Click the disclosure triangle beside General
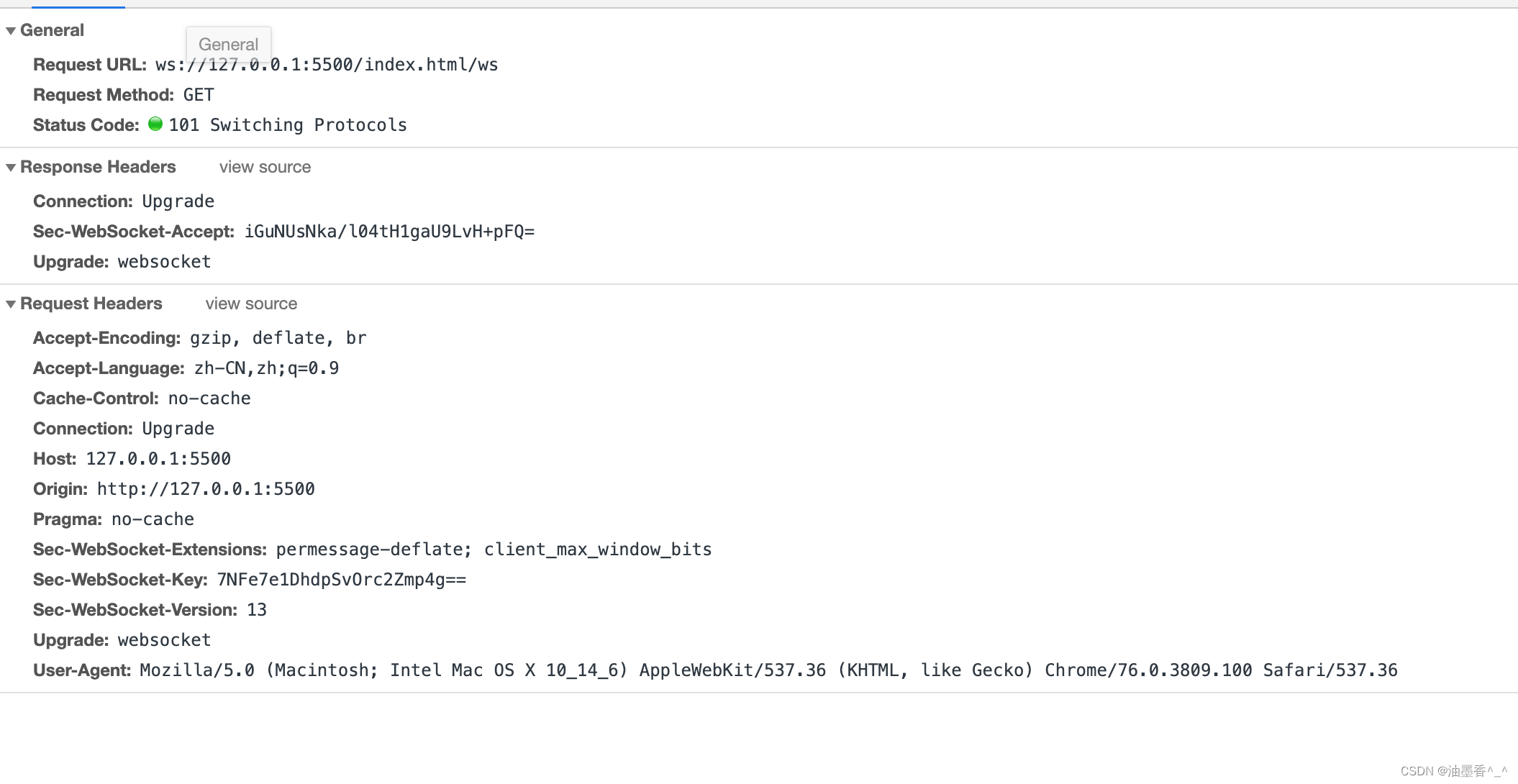Image resolution: width=1518 pixels, height=784 pixels. coord(10,30)
